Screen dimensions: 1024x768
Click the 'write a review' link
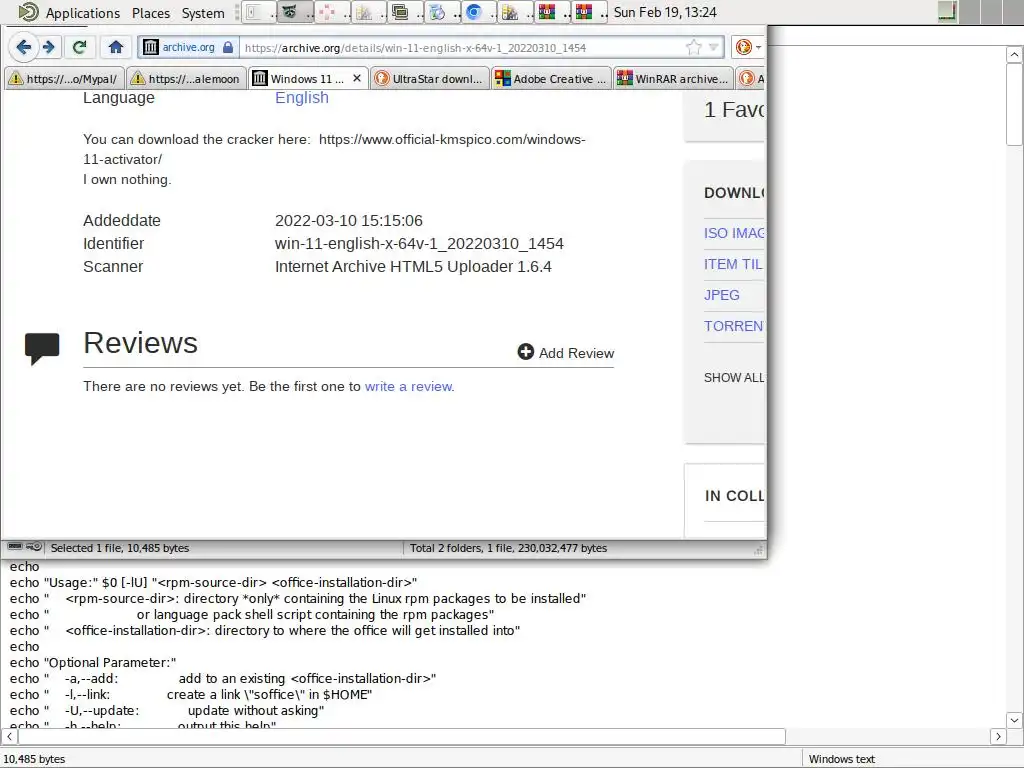(x=408, y=386)
